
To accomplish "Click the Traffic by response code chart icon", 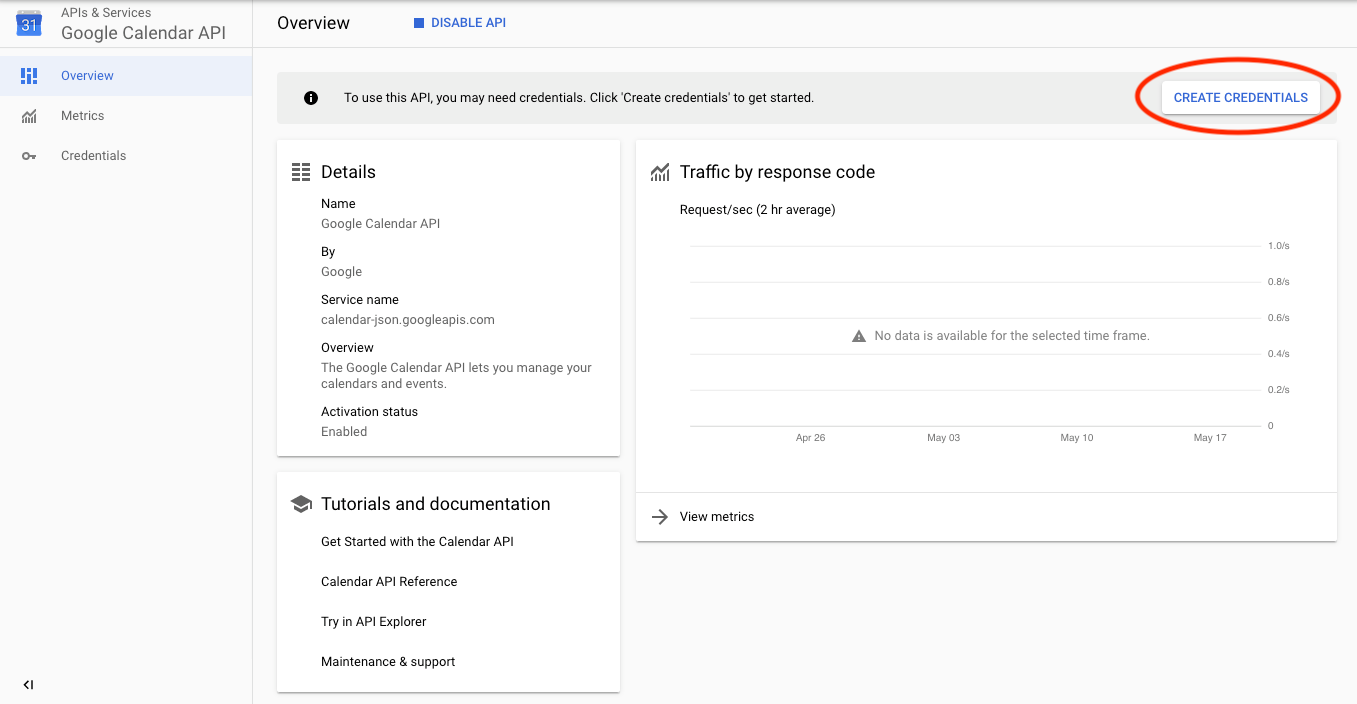I will 660,172.
